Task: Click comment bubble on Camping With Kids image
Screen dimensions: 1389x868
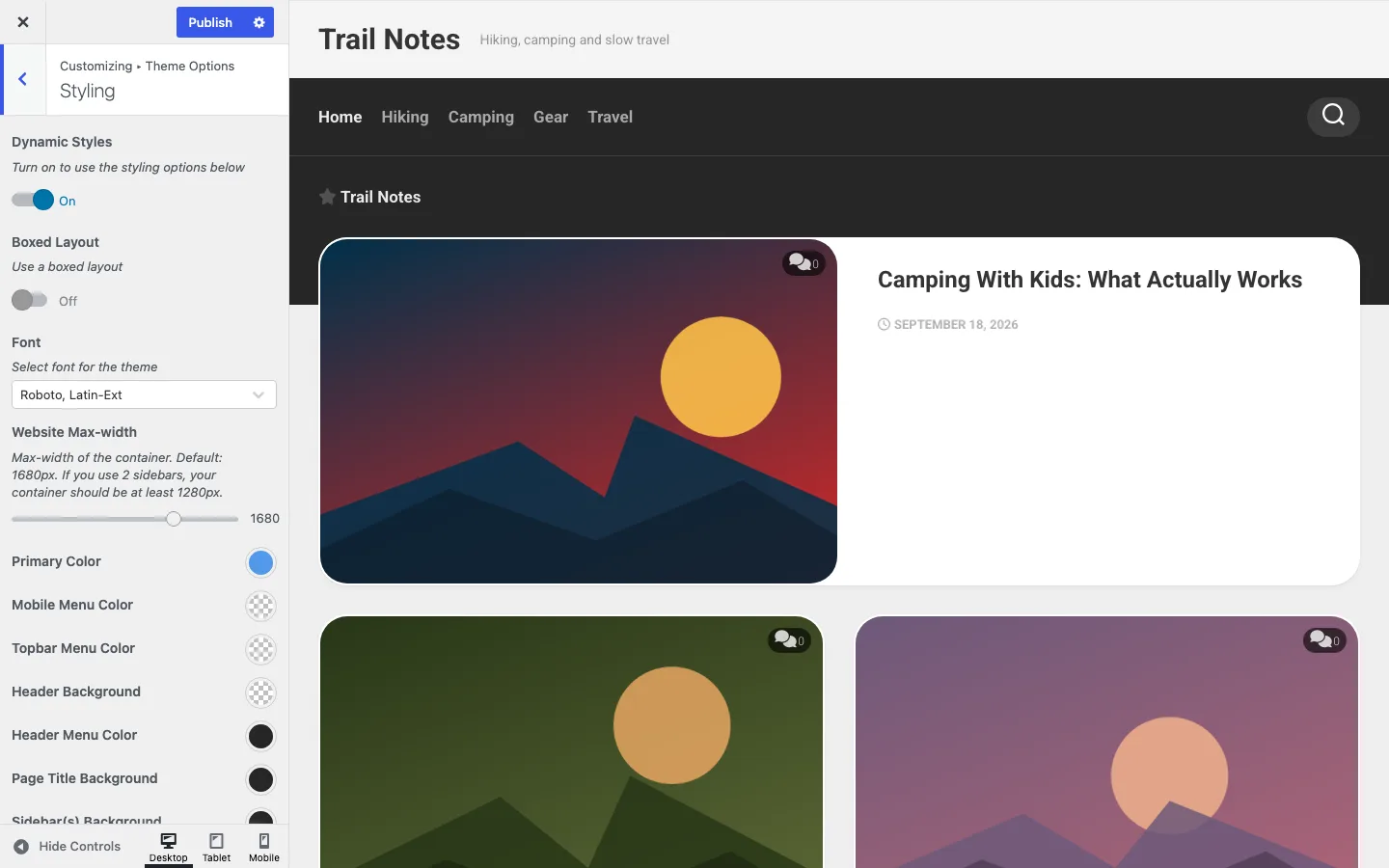Action: (x=803, y=263)
